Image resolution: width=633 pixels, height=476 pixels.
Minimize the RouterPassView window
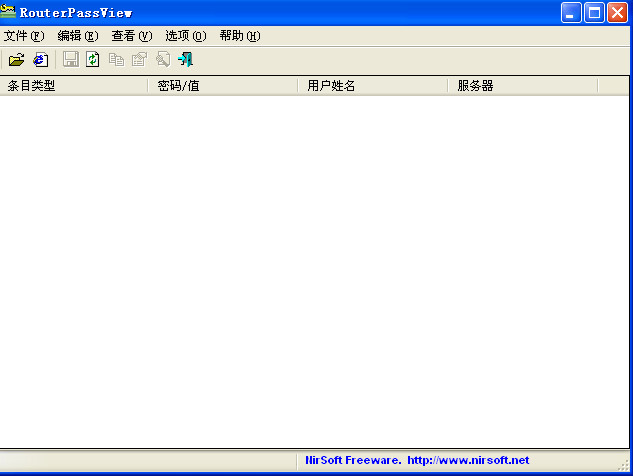(x=571, y=13)
